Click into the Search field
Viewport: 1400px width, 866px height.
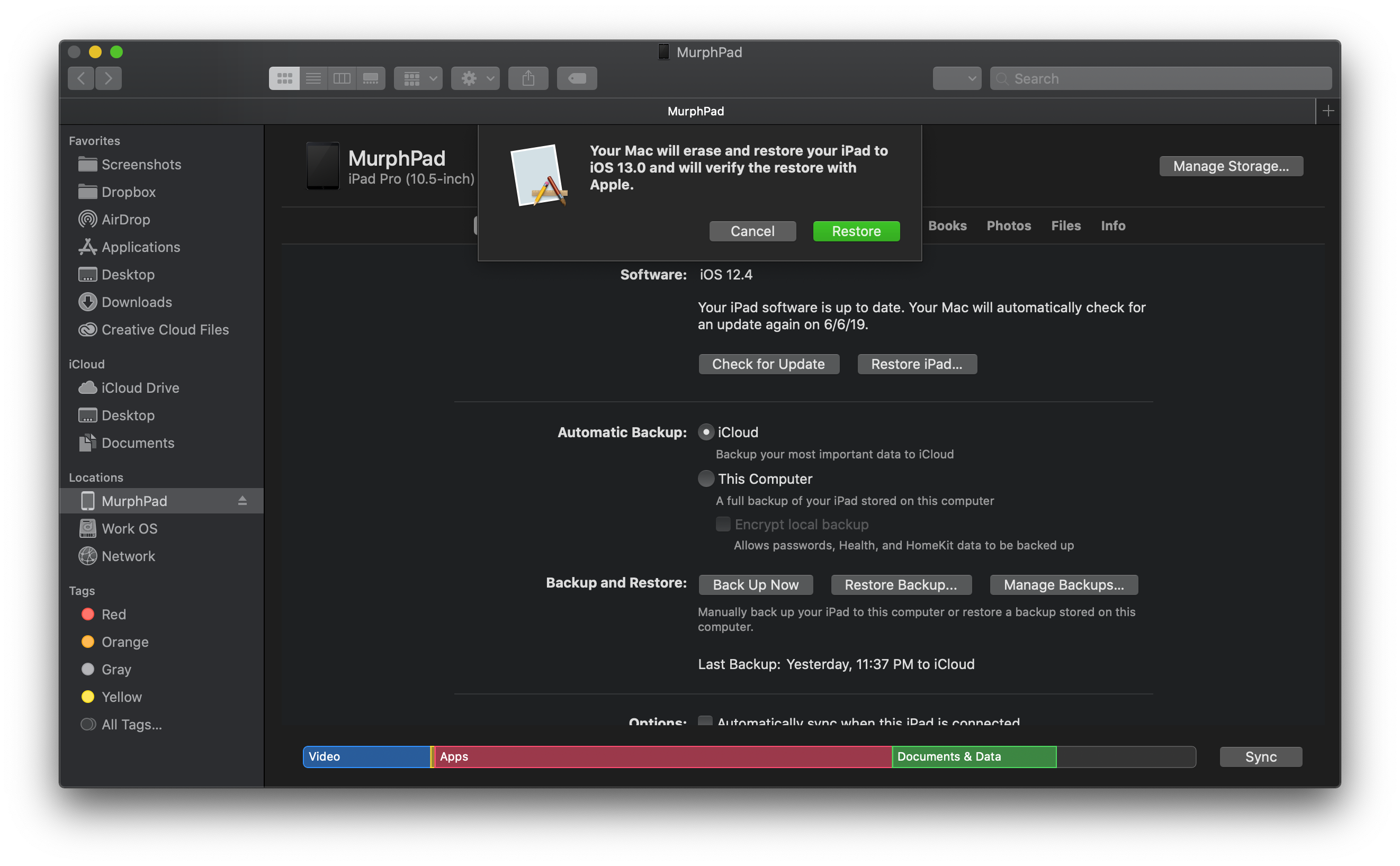point(1161,78)
